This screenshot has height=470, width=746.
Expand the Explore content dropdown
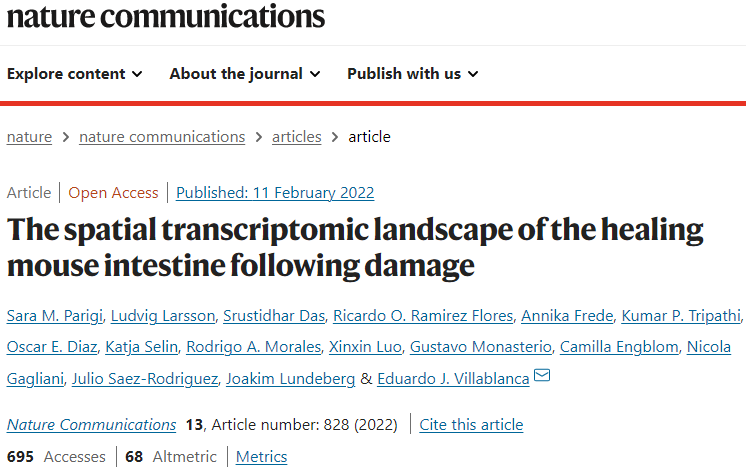coord(75,74)
